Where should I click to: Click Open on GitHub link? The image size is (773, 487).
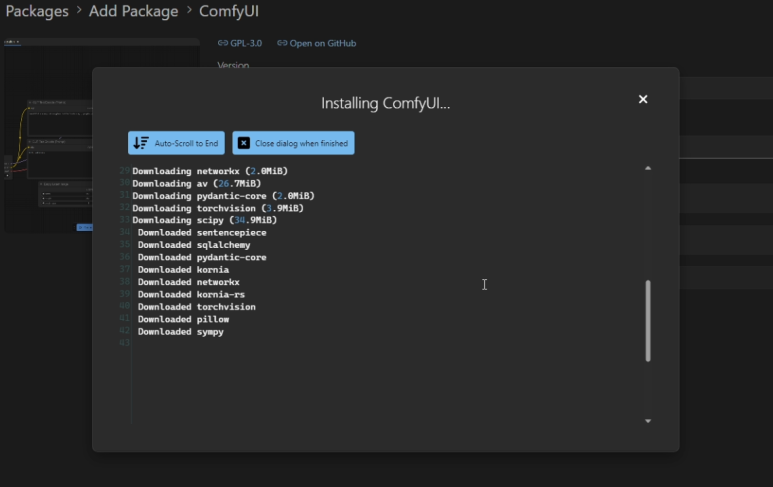[316, 43]
